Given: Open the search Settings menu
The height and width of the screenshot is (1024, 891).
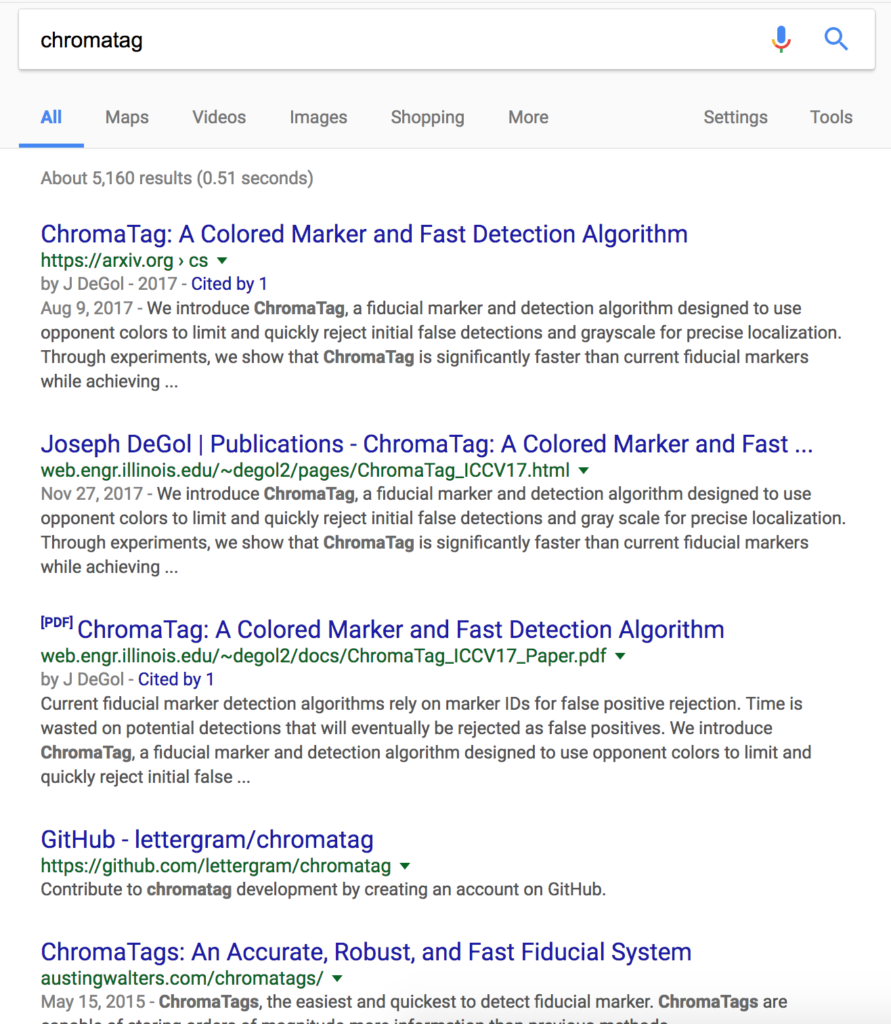Looking at the screenshot, I should [735, 118].
